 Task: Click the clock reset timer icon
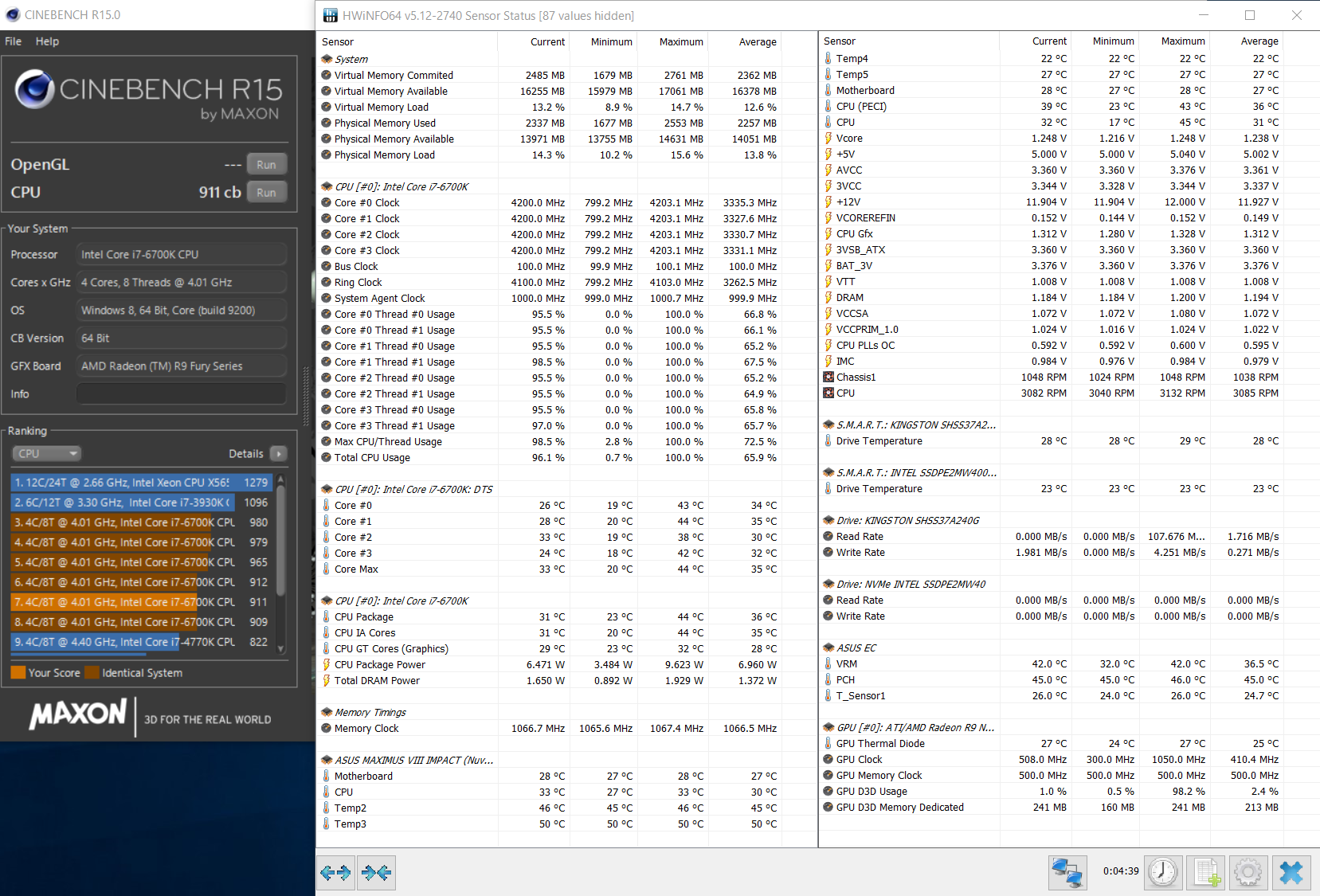point(1163,873)
